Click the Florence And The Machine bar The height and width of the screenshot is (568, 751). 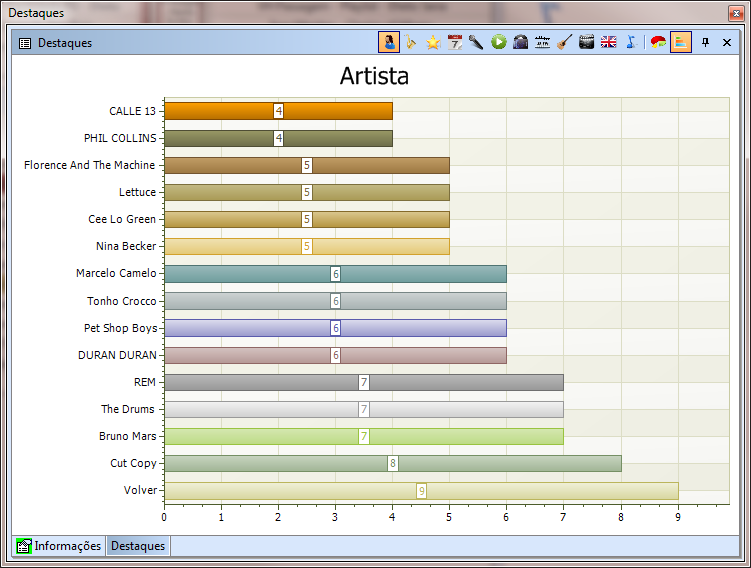coord(307,166)
